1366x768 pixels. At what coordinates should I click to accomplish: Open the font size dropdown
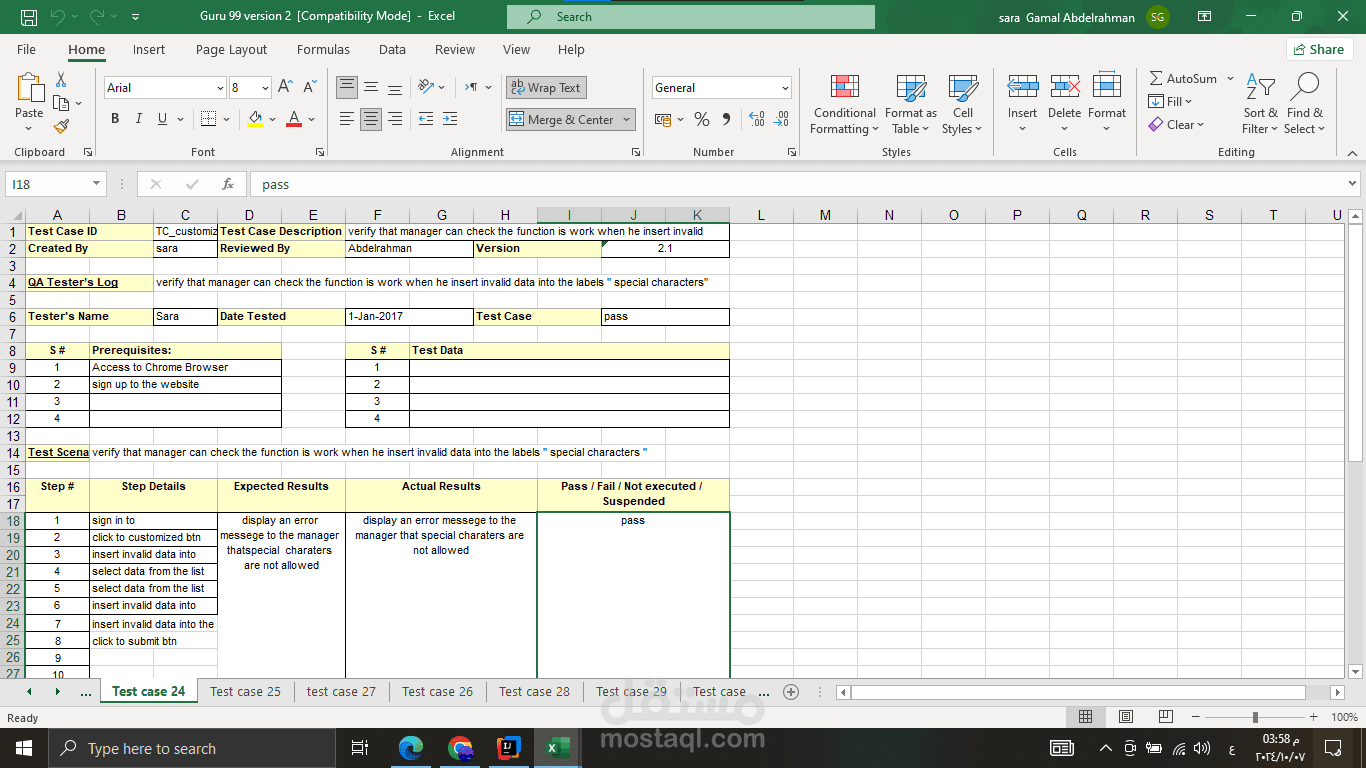pos(265,88)
